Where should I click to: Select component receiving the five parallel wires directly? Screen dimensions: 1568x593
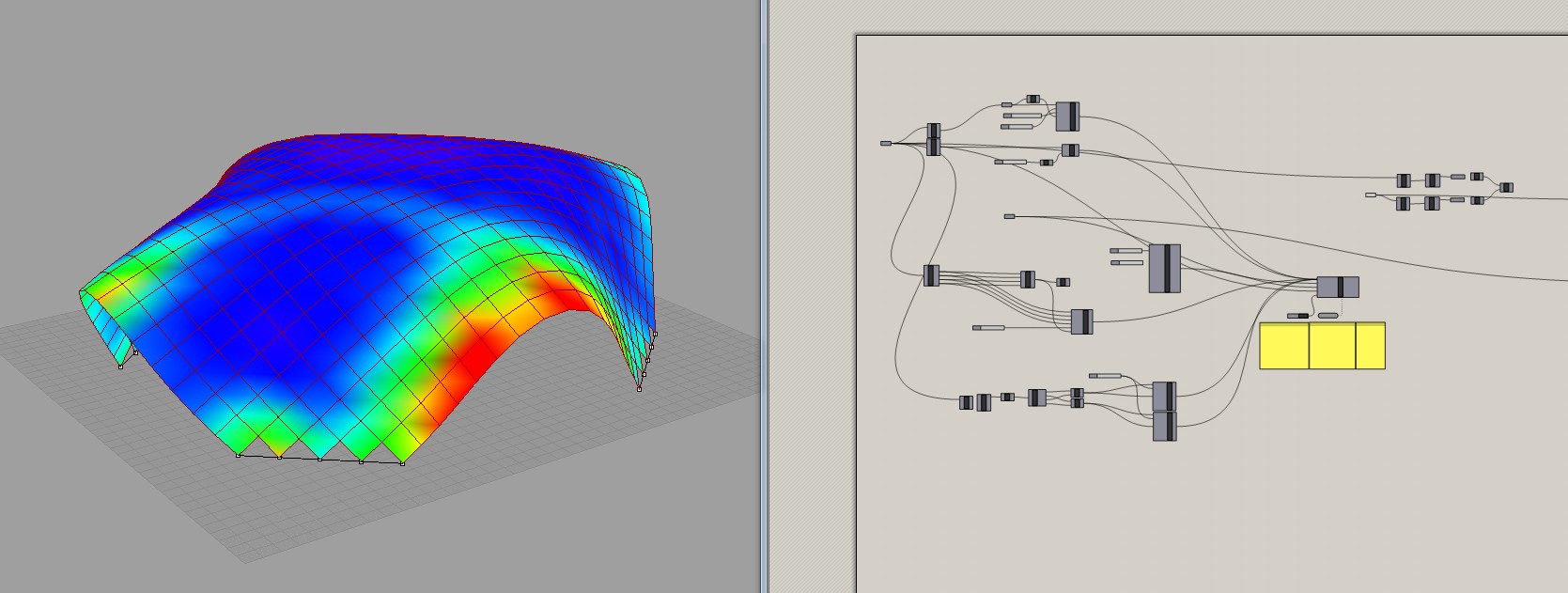1028,279
